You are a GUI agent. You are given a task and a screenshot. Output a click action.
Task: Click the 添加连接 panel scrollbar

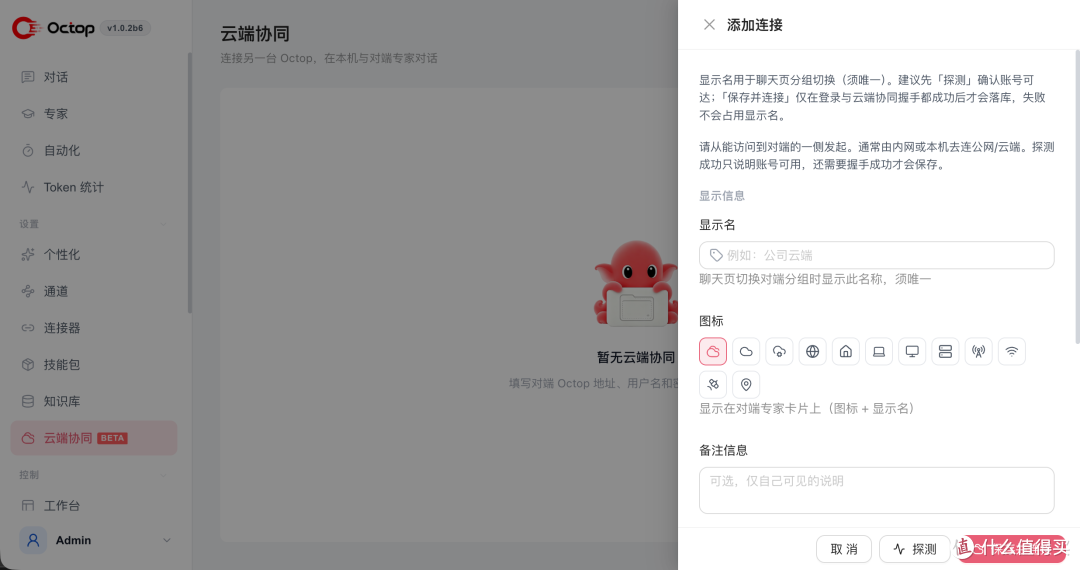pos(1077,196)
